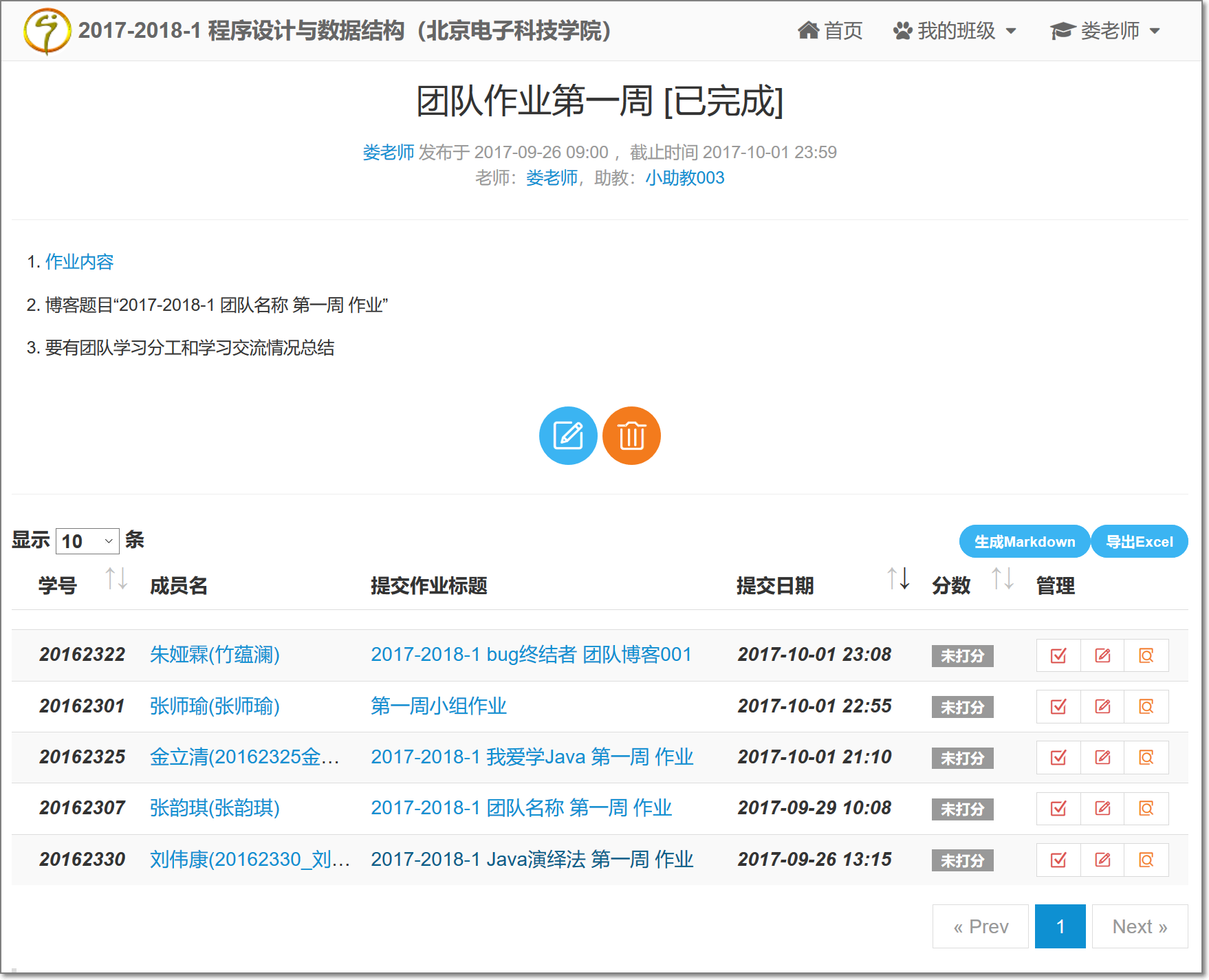Open the teacher 娄老师 link after 老师:
1209x980 pixels.
[552, 178]
